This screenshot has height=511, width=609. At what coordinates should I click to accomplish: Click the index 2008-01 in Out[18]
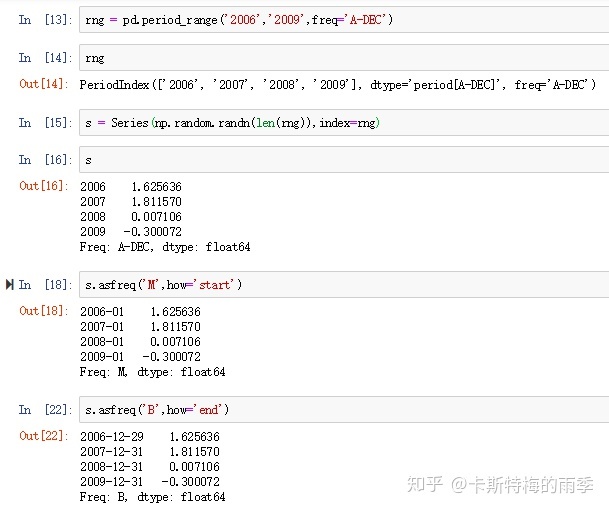102,342
